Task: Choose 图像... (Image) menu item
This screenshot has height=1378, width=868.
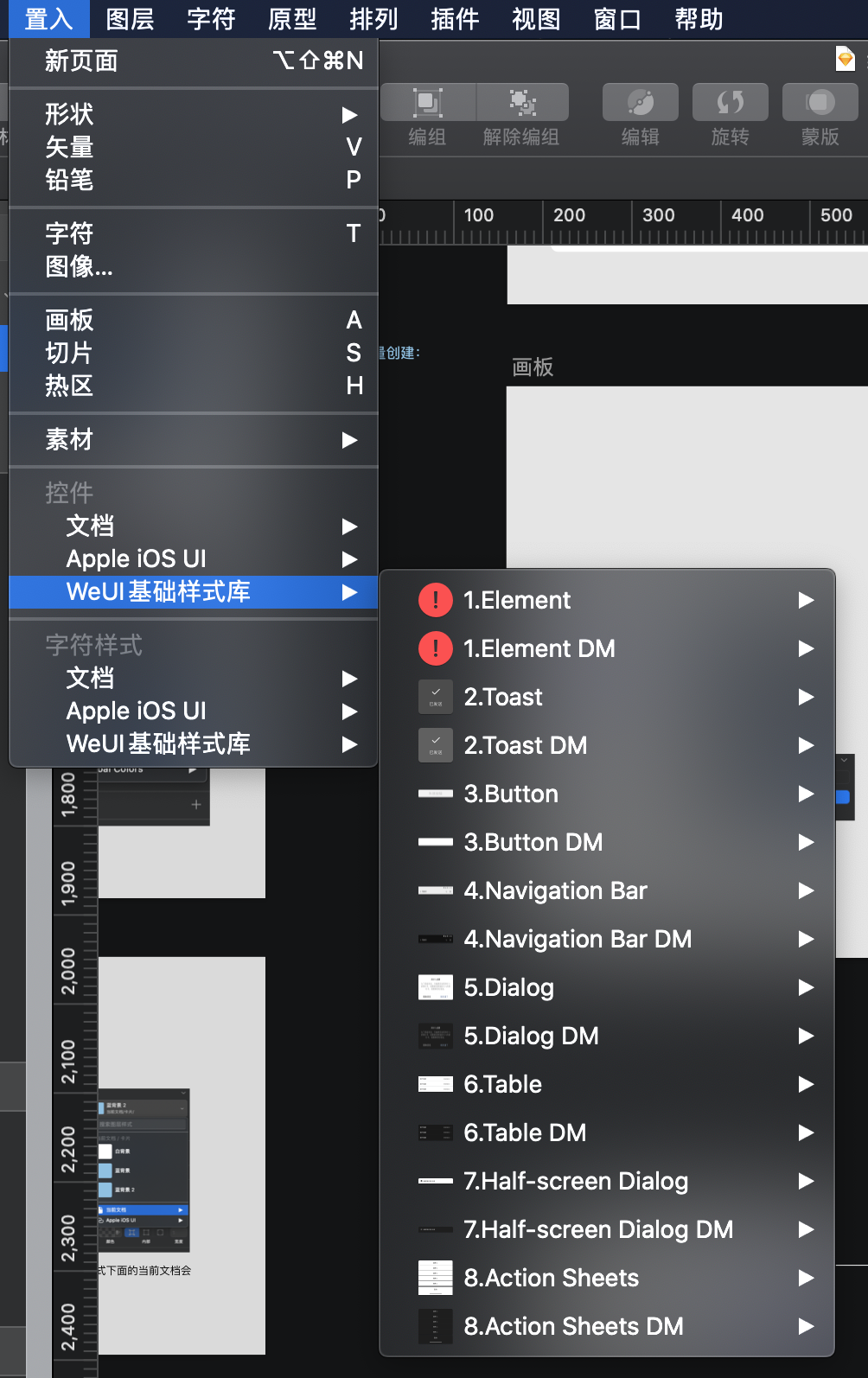Action: pos(194,266)
